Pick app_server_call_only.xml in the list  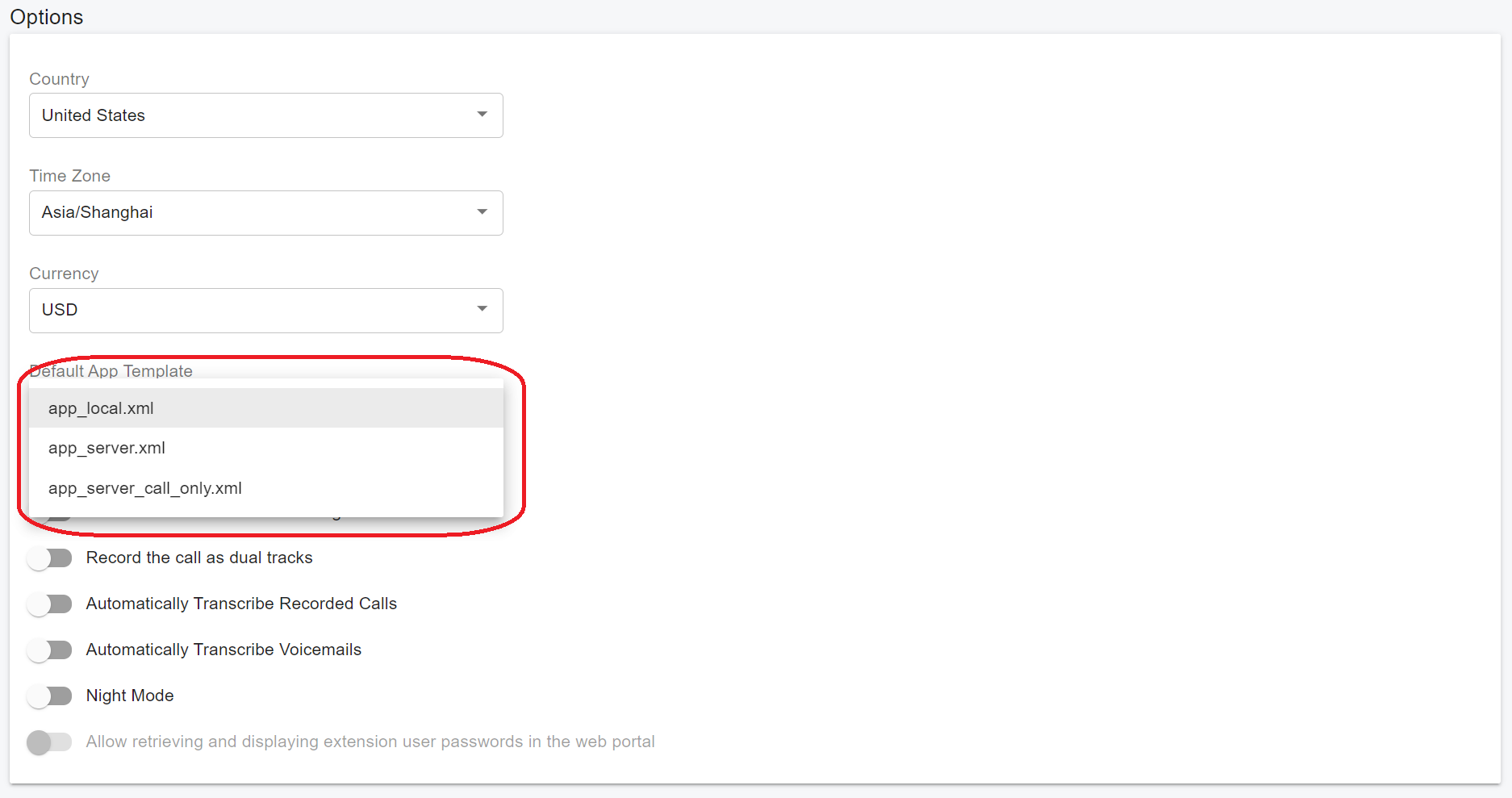click(x=145, y=488)
